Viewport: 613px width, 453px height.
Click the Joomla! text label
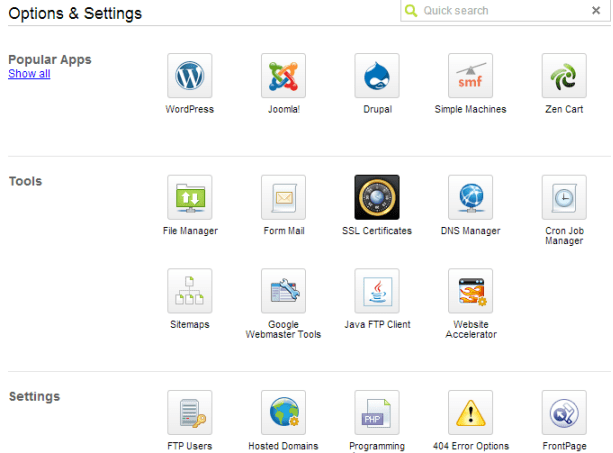pos(284,109)
